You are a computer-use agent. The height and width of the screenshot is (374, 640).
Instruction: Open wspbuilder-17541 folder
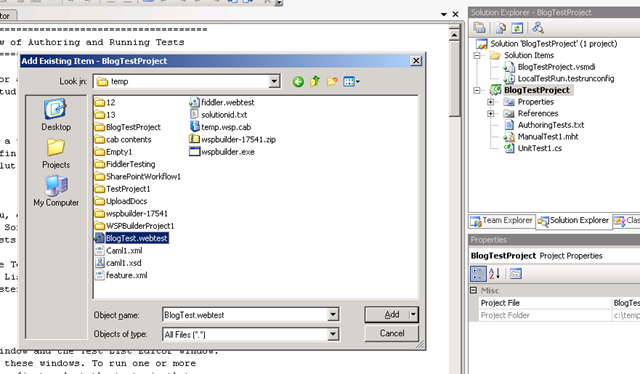(x=131, y=214)
